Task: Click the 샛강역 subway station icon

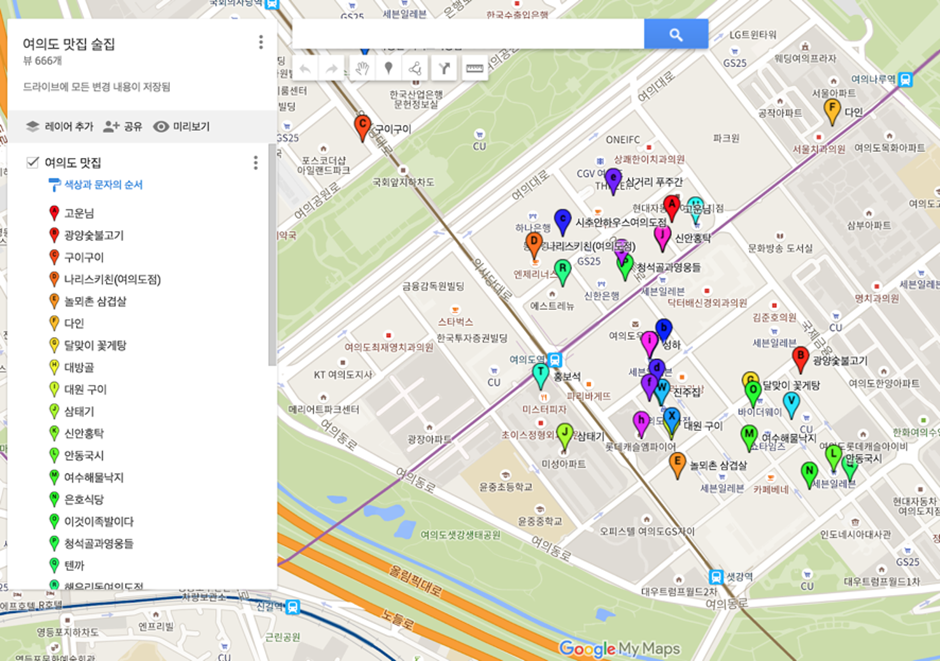Action: [716, 577]
